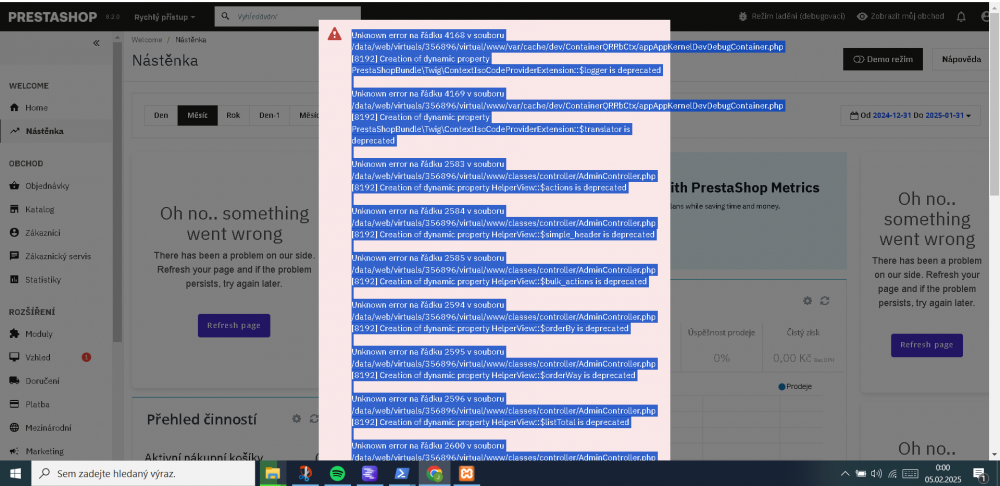The width and height of the screenshot is (1000, 486).
Task: Click the Doručení truck icon
Action: (x=14, y=381)
